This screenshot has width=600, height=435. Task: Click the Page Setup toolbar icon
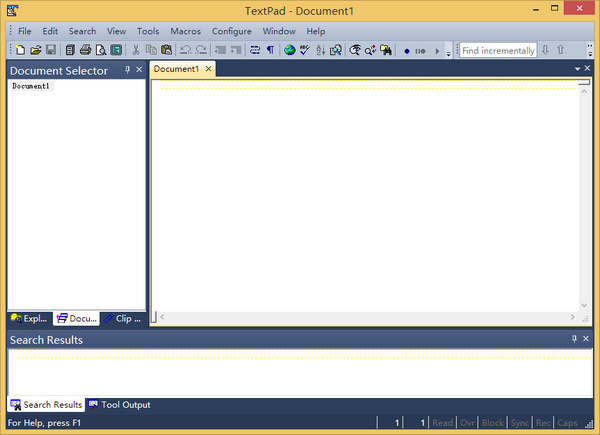point(116,50)
